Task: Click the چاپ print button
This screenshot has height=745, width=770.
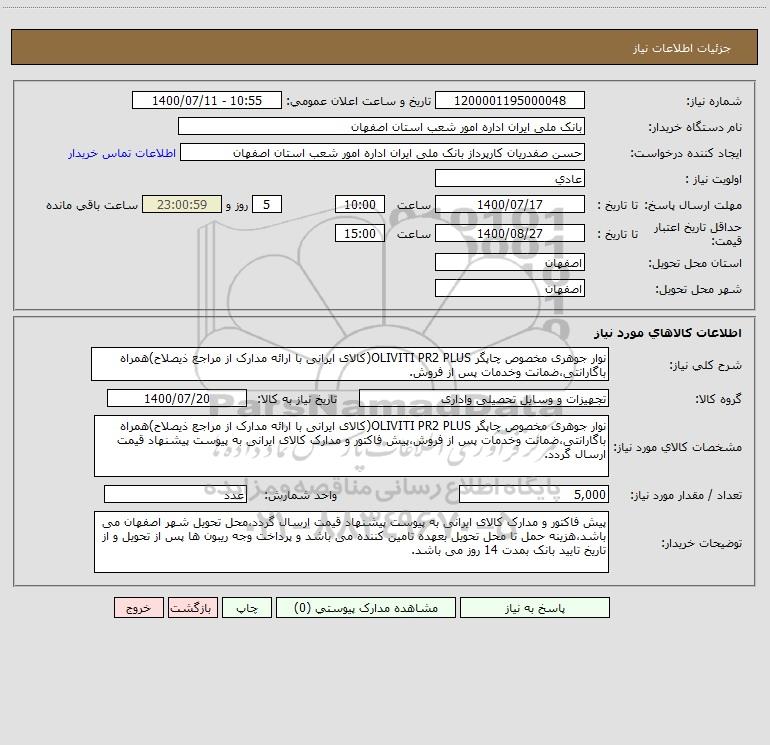Action: click(247, 607)
